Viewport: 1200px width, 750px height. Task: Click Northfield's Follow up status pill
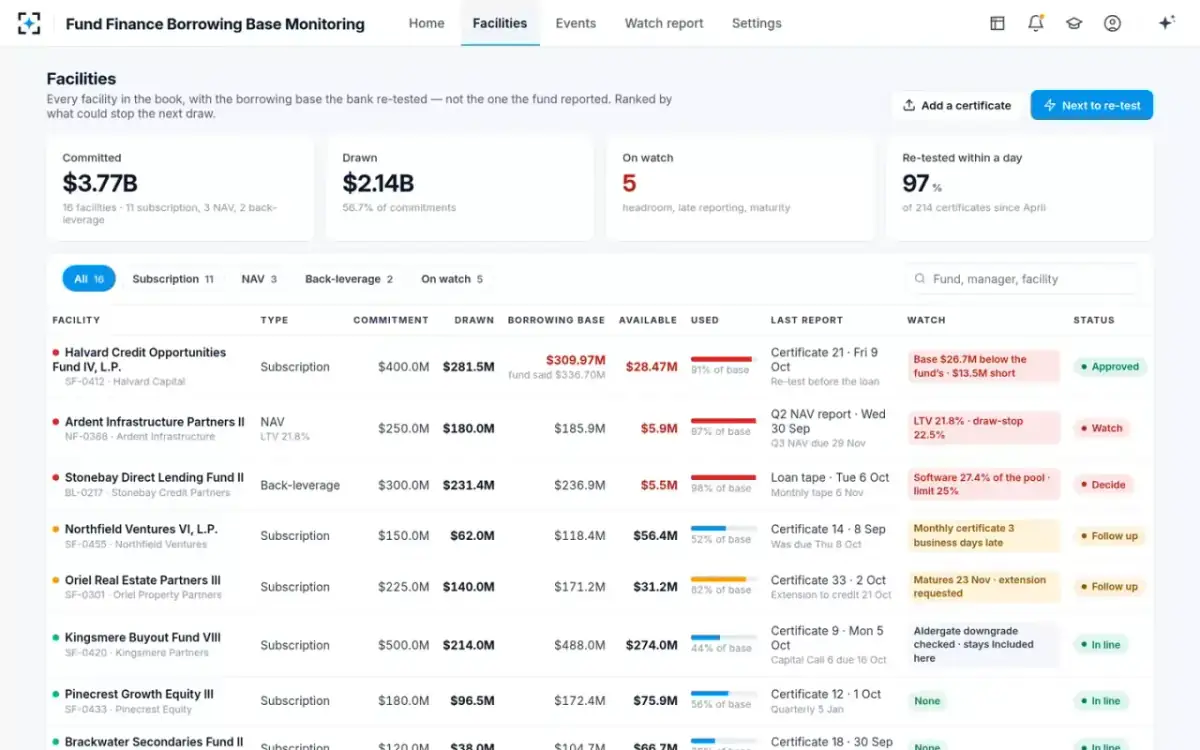(x=1109, y=536)
